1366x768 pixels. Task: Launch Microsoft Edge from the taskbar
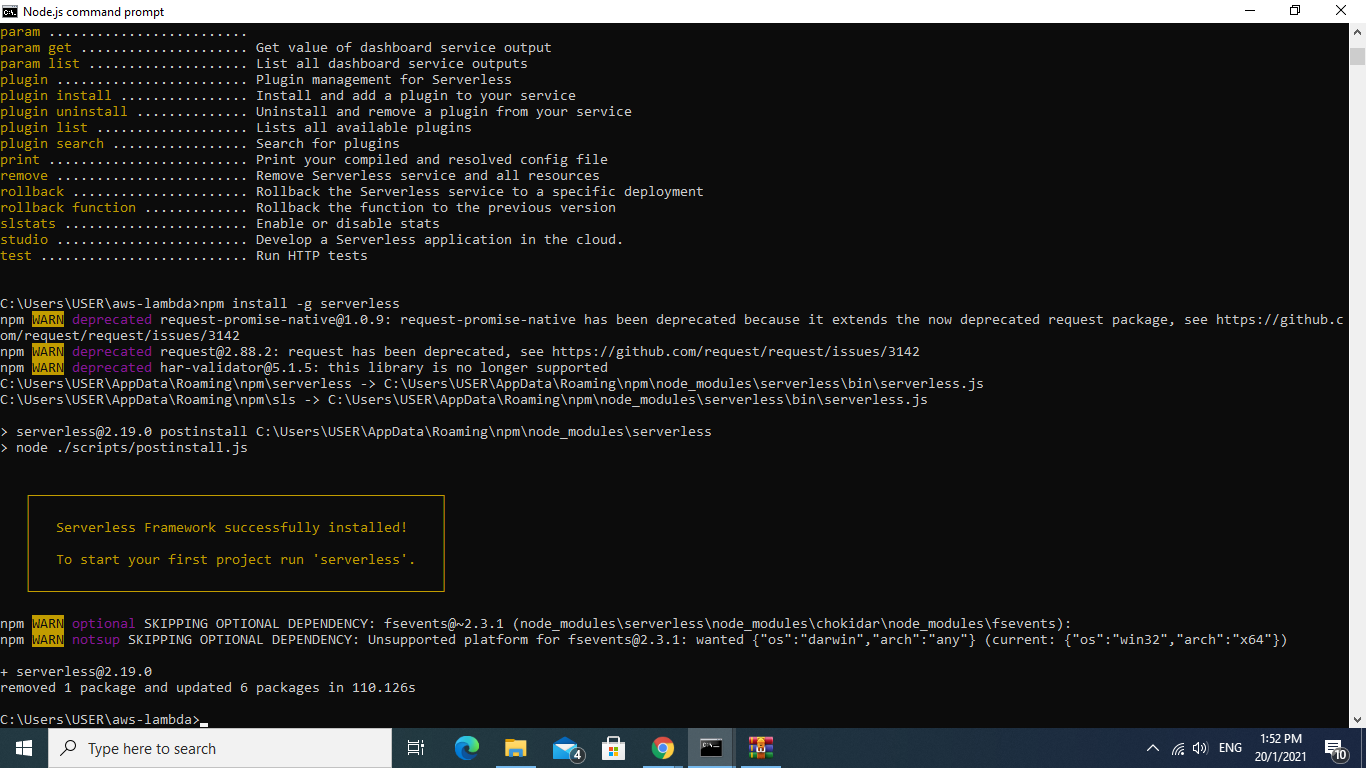point(467,748)
